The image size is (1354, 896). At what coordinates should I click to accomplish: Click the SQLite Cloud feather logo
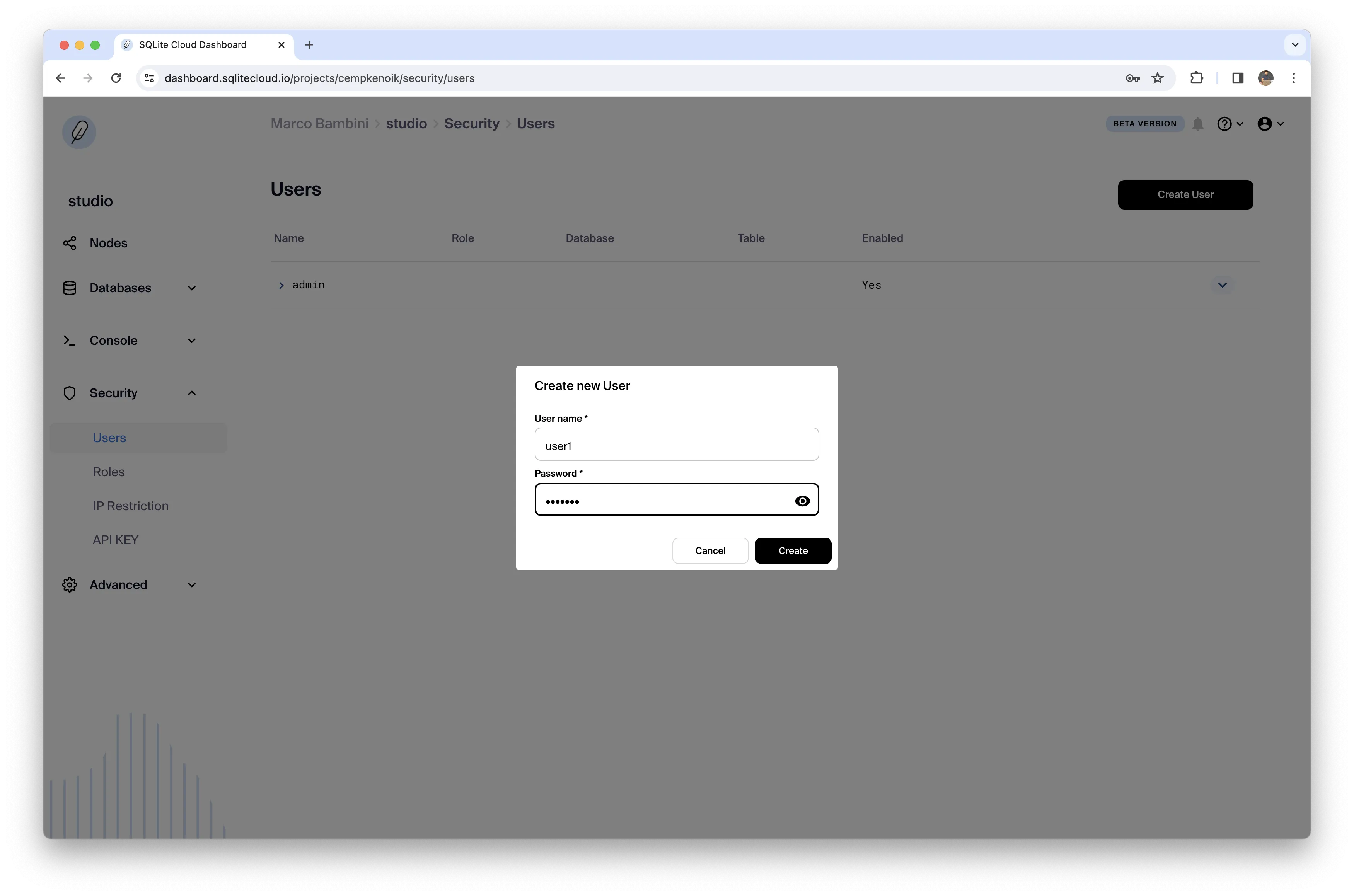[x=79, y=132]
